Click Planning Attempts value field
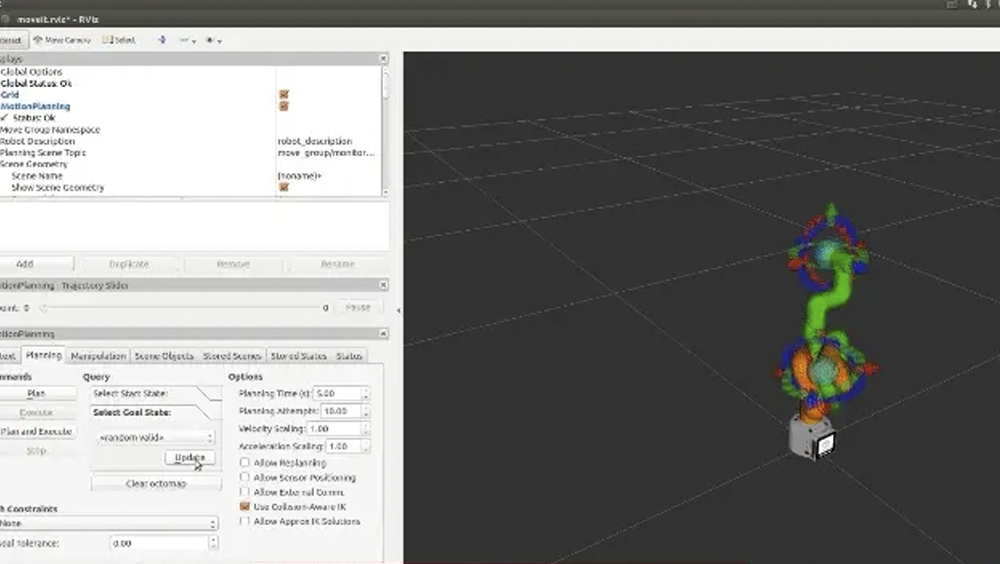The image size is (1000, 564). coord(341,411)
